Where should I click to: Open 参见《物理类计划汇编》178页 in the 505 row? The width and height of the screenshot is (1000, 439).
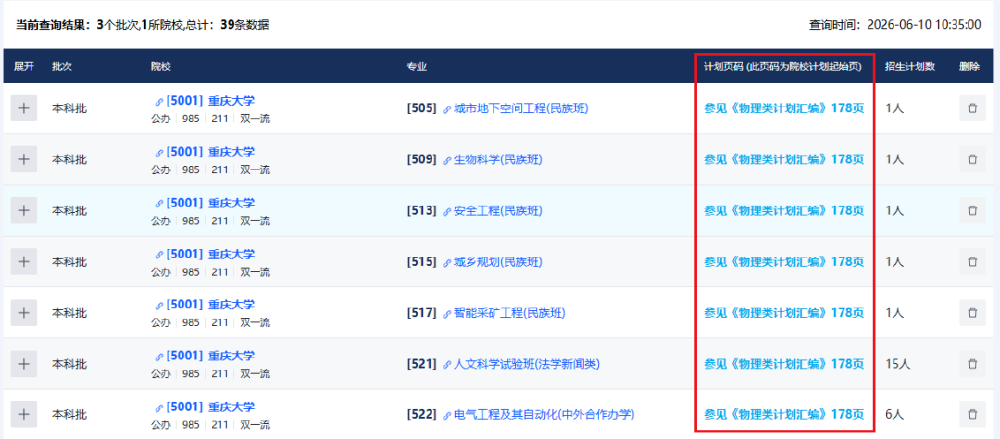pyautogui.click(x=784, y=108)
